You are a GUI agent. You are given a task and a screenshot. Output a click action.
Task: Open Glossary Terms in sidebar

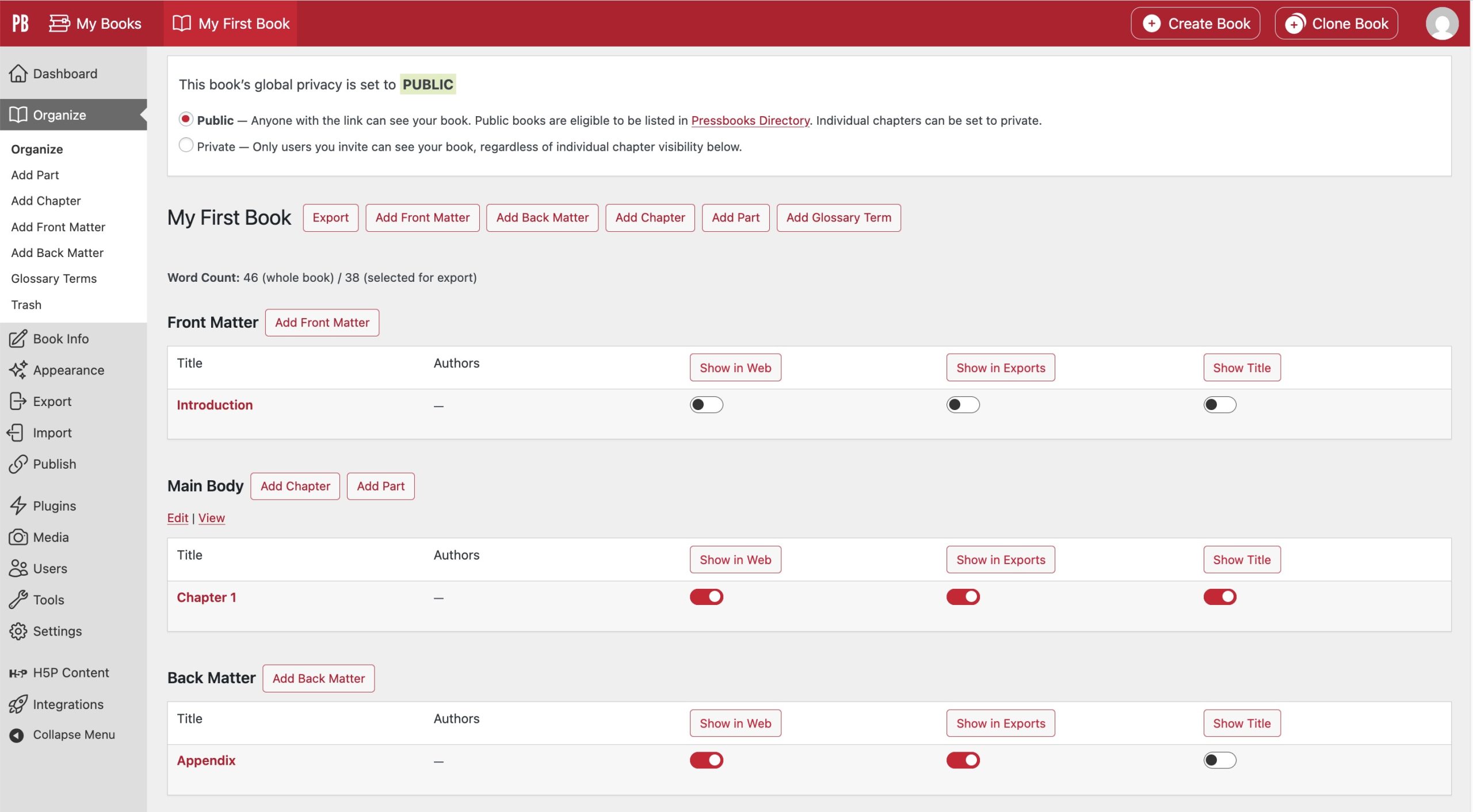pos(54,278)
